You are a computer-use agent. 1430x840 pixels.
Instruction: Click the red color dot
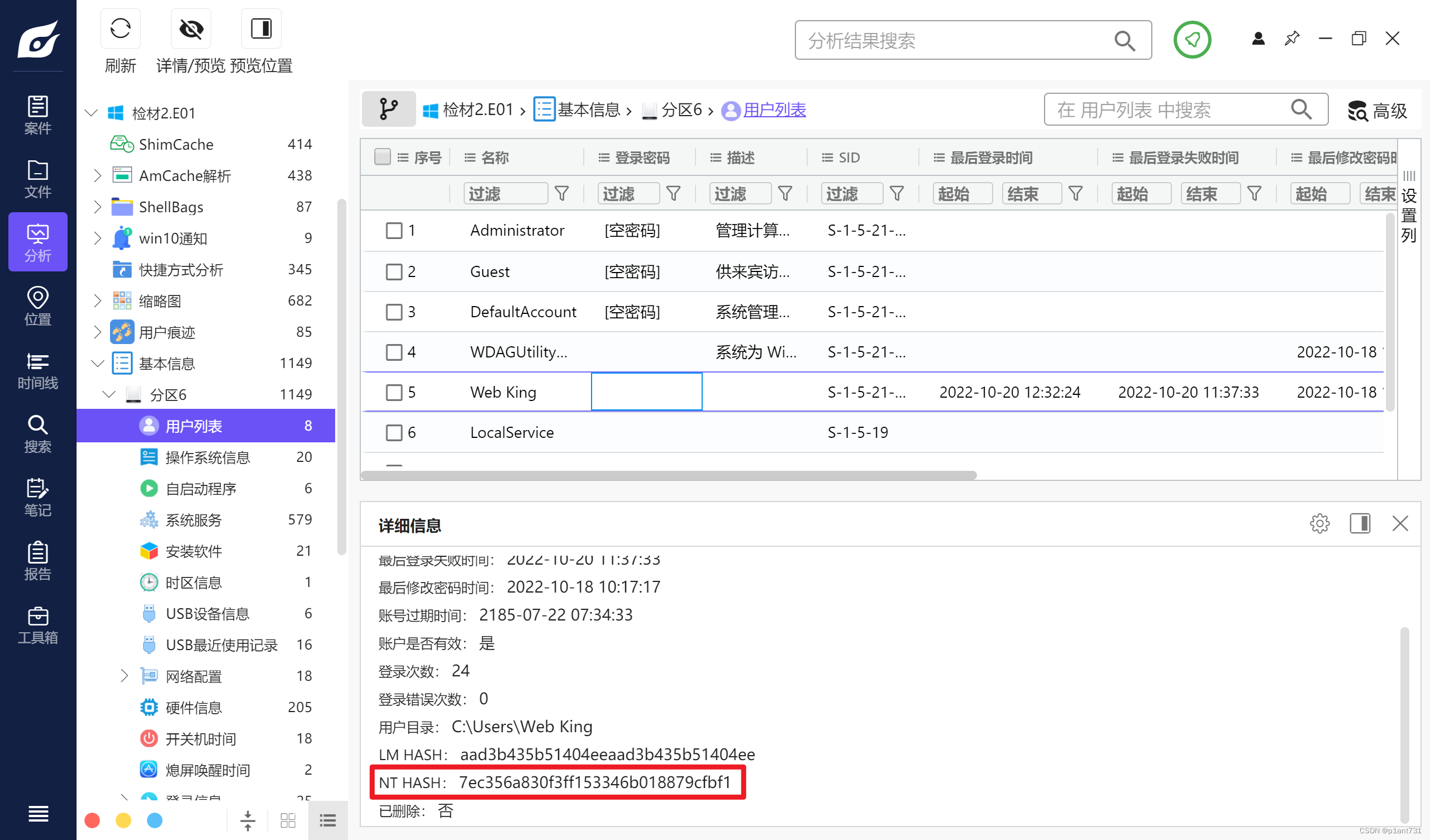coord(92,820)
